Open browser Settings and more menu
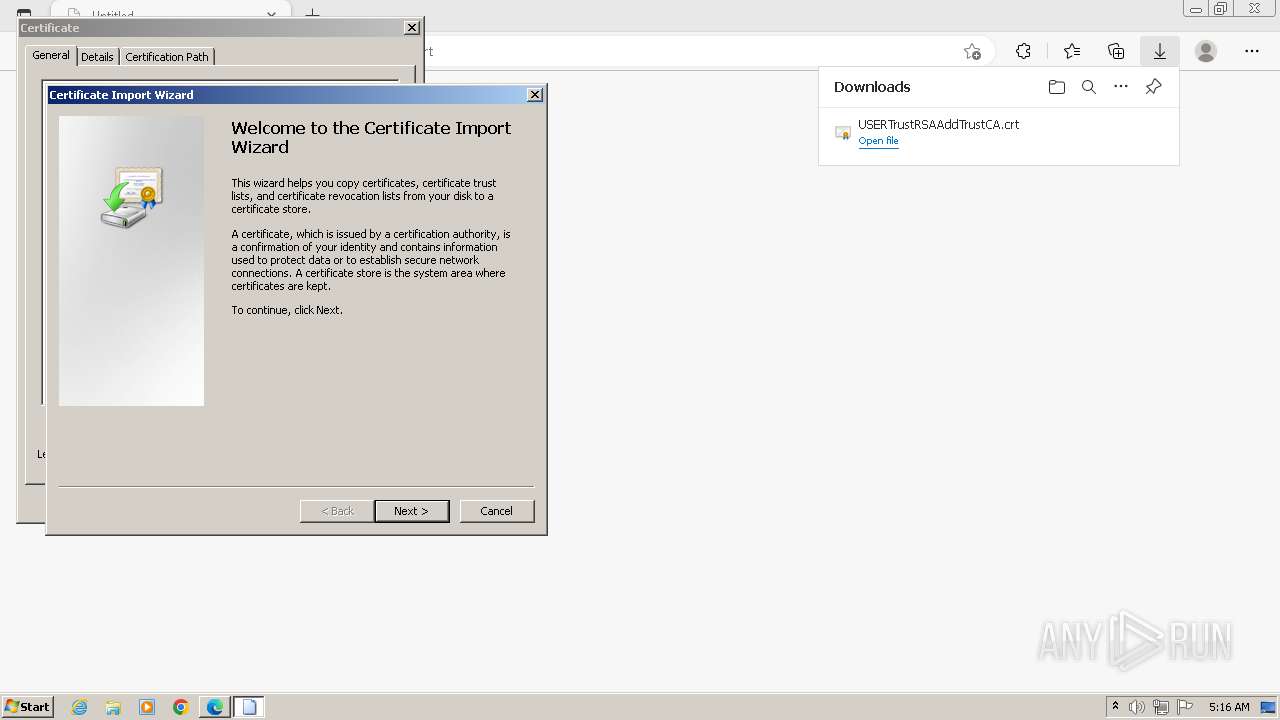The image size is (1280, 720). click(x=1252, y=51)
